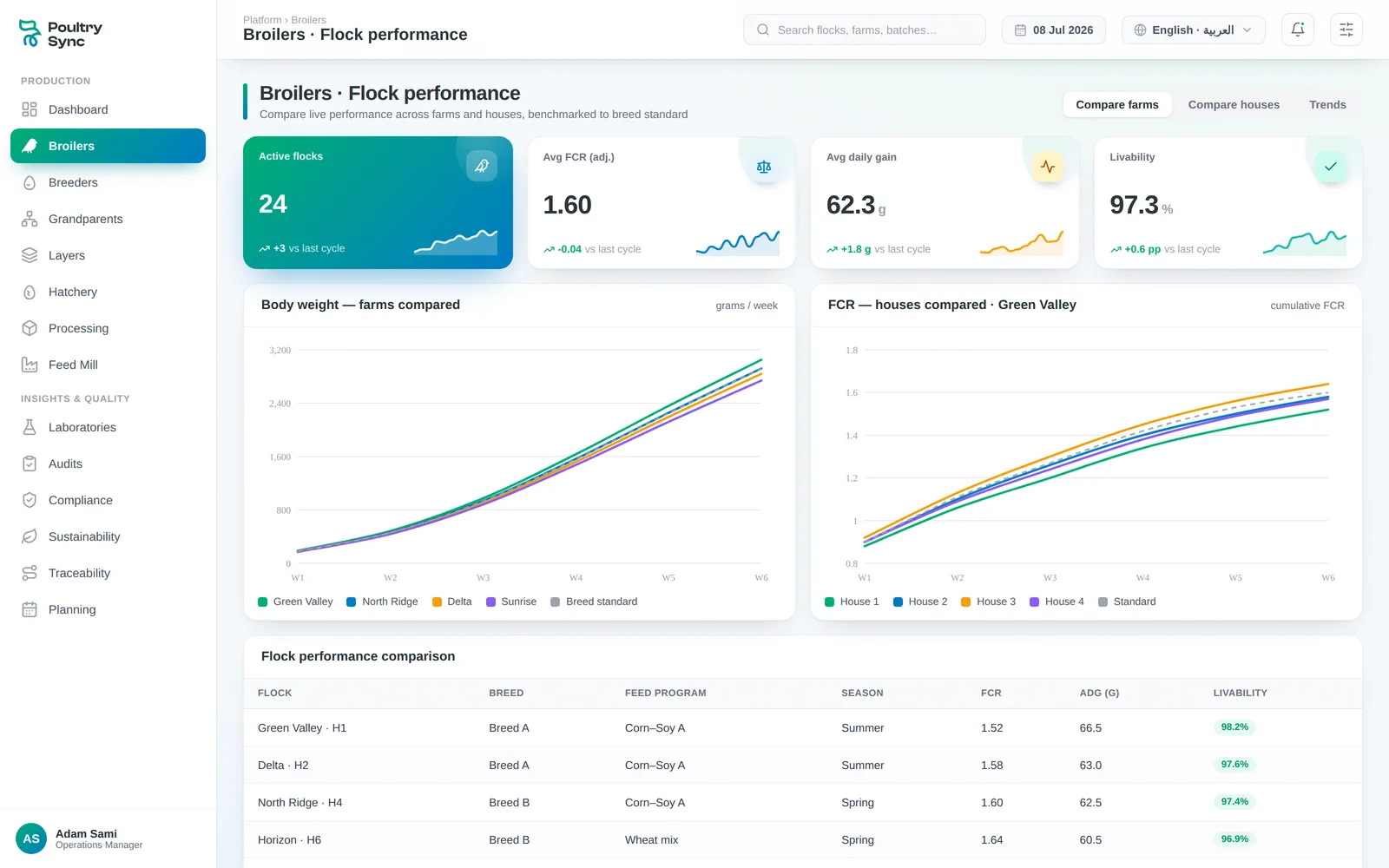1389x868 pixels.
Task: Select the Broilers sidebar item
Action: 108,146
